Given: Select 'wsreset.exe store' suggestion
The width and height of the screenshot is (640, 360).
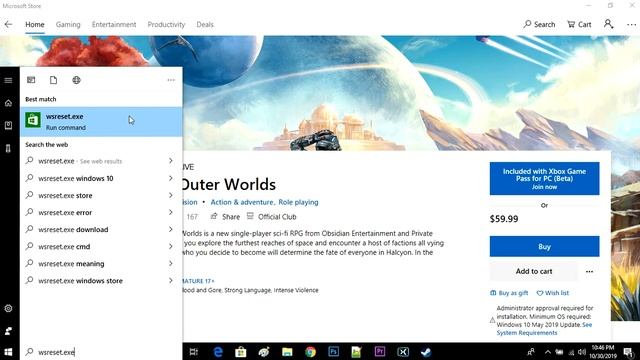Looking at the screenshot, I should click(x=101, y=195).
